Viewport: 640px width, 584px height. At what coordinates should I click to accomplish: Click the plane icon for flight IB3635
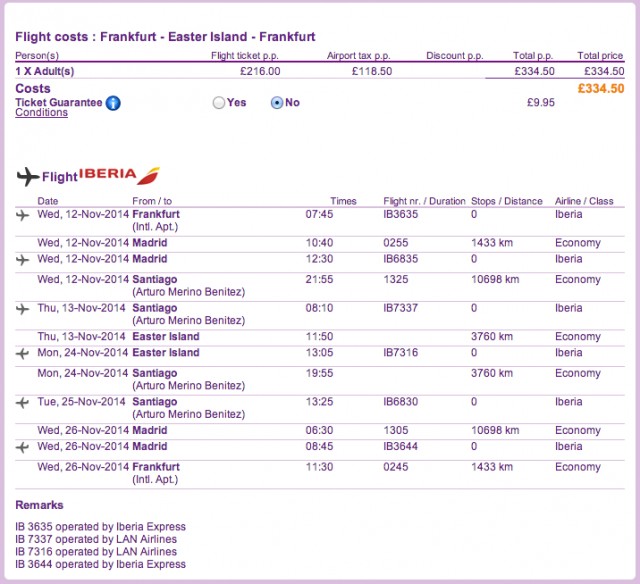[22, 215]
